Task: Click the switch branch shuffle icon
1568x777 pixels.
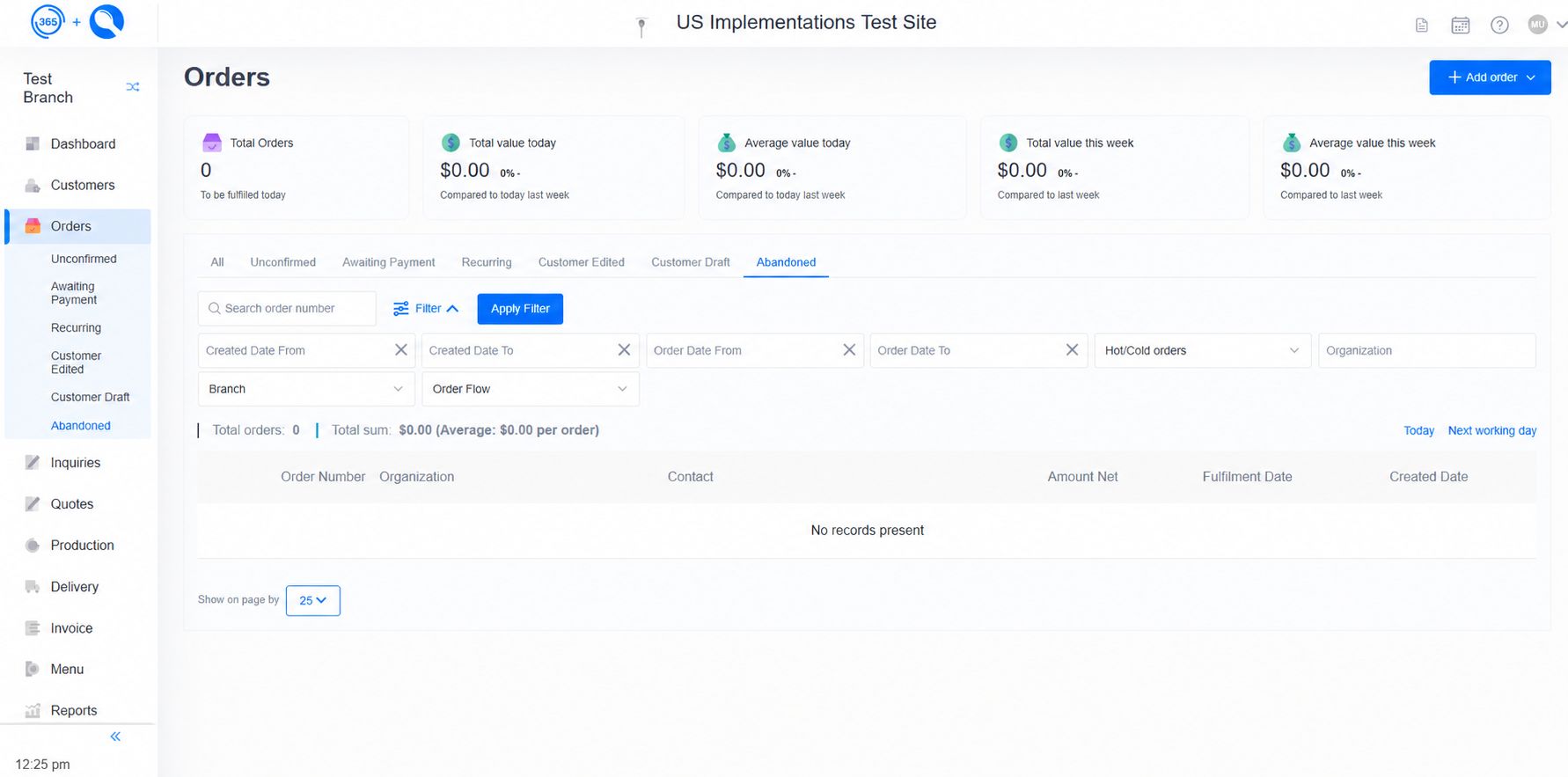Action: pos(133,87)
